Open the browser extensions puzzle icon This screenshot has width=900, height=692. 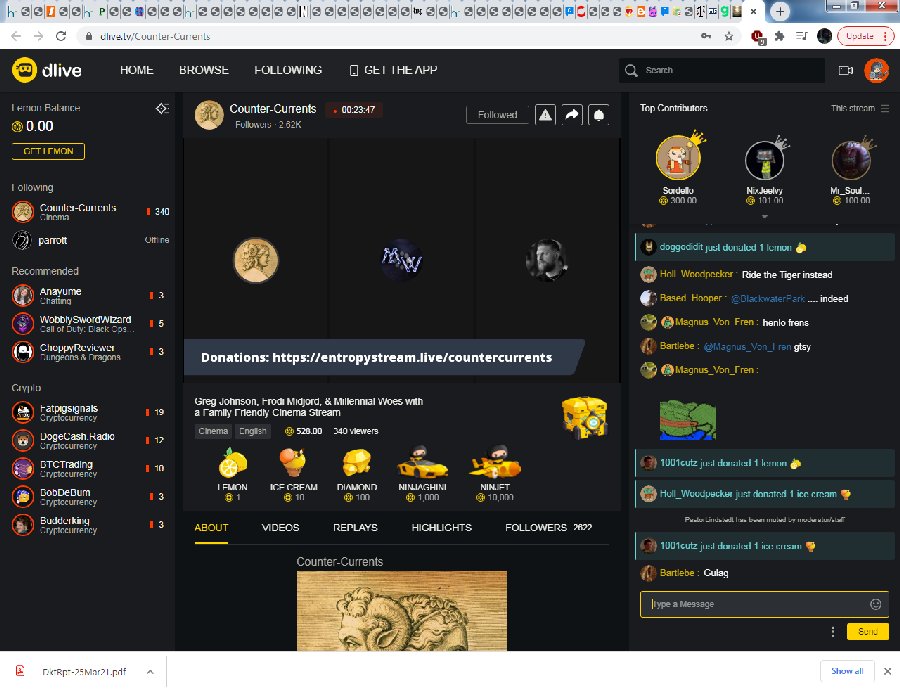pos(779,36)
